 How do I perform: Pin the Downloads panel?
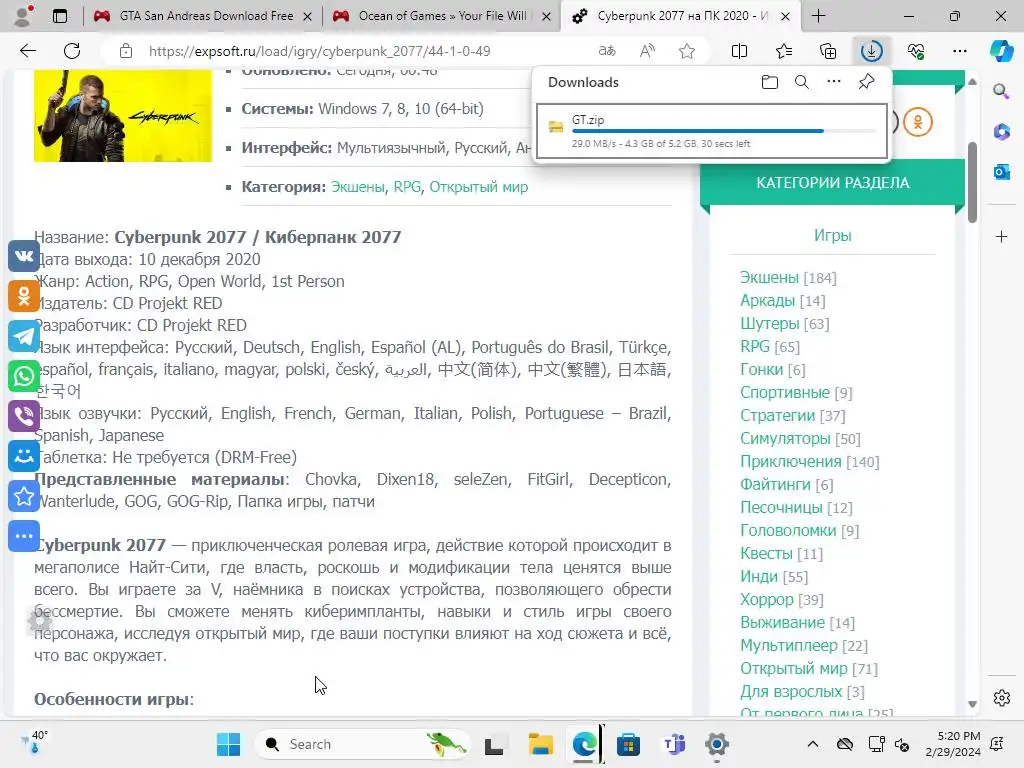(x=866, y=82)
